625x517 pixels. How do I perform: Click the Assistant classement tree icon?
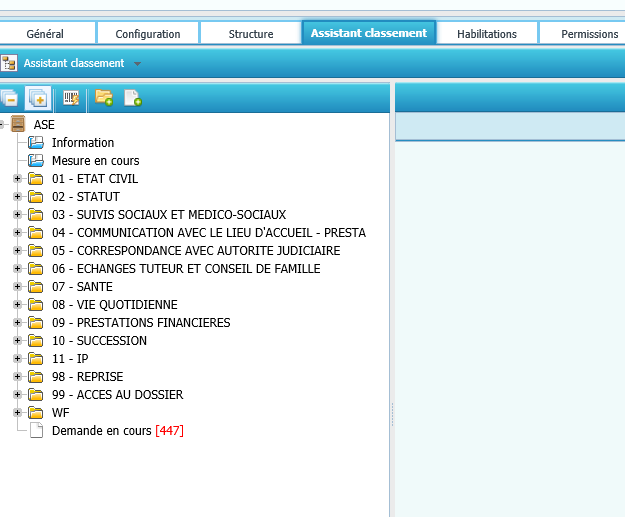click(x=9, y=63)
